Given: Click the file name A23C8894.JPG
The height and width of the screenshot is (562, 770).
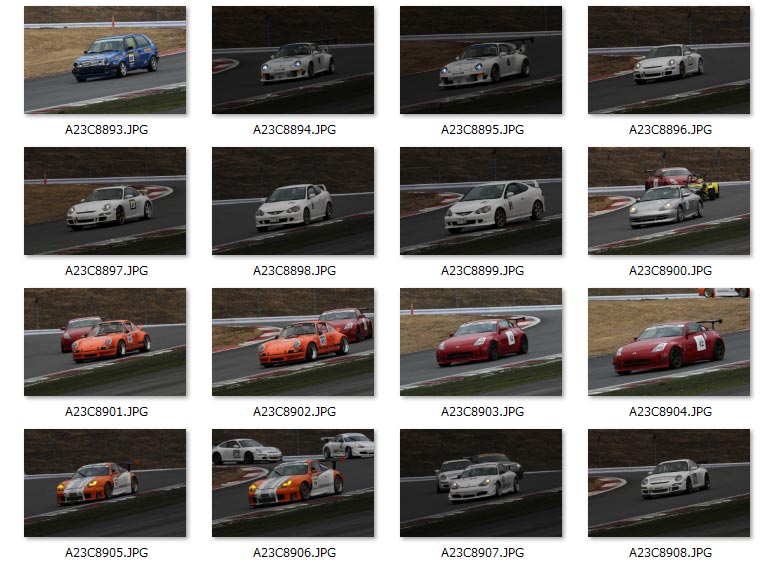Looking at the screenshot, I should [x=295, y=130].
